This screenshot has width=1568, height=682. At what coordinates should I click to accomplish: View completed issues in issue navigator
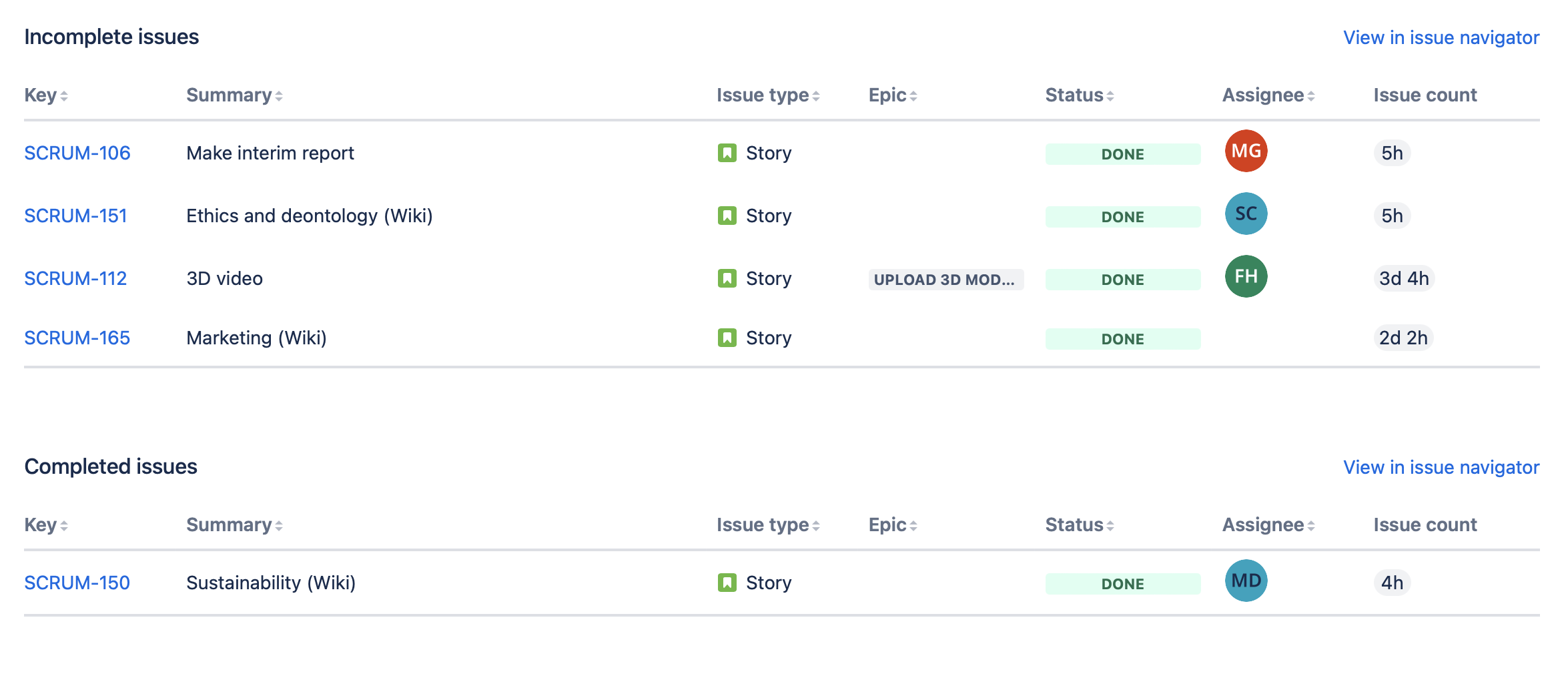point(1441,467)
